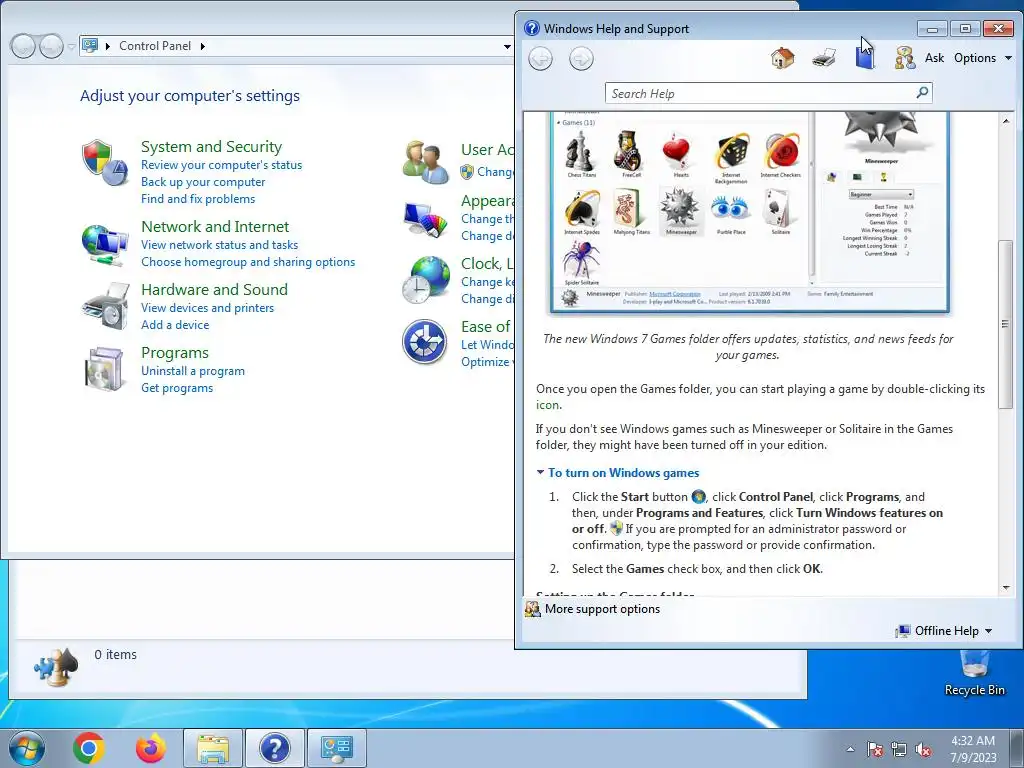Click the Ask people icon
Viewport: 1024px width, 768px height.
pyautogui.click(x=905, y=58)
